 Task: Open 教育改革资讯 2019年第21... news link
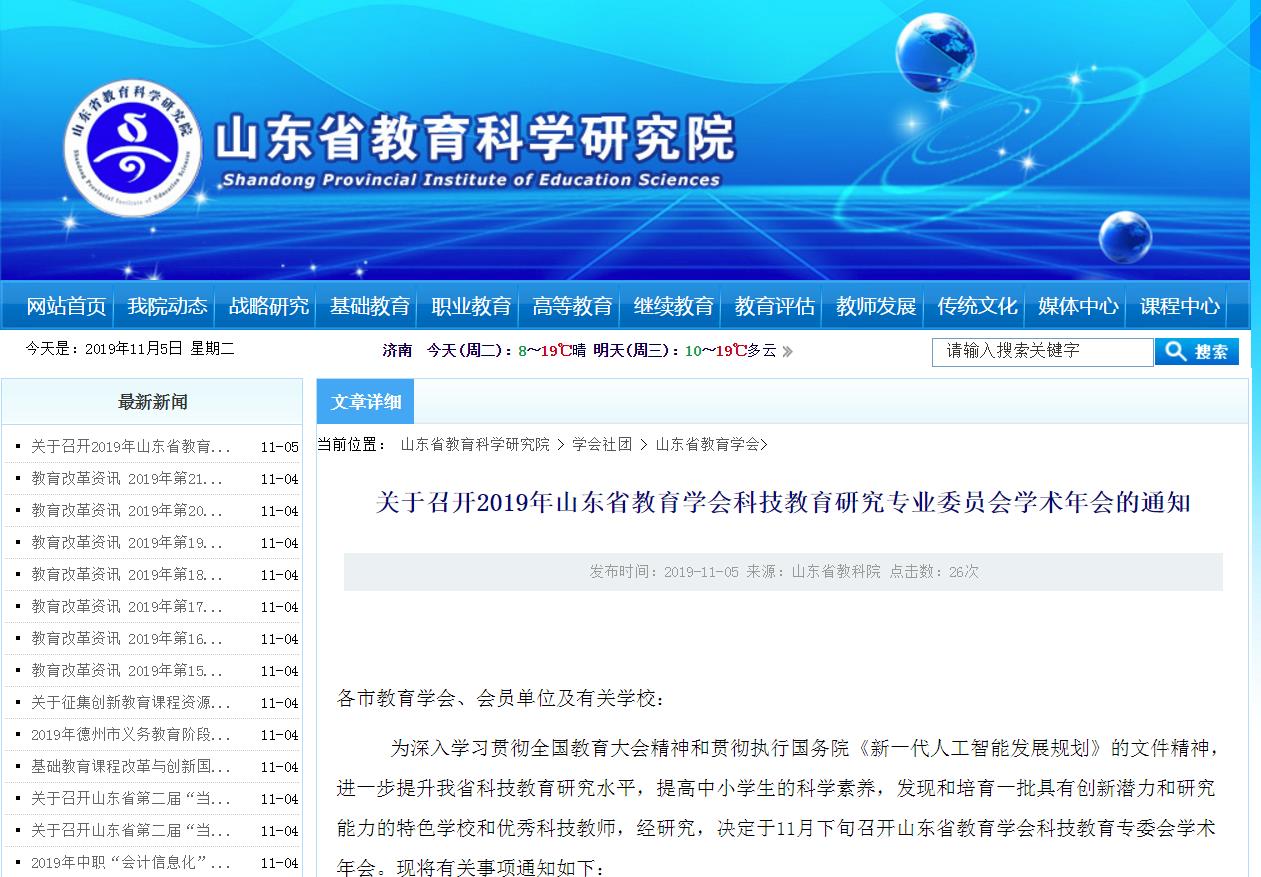(127, 479)
